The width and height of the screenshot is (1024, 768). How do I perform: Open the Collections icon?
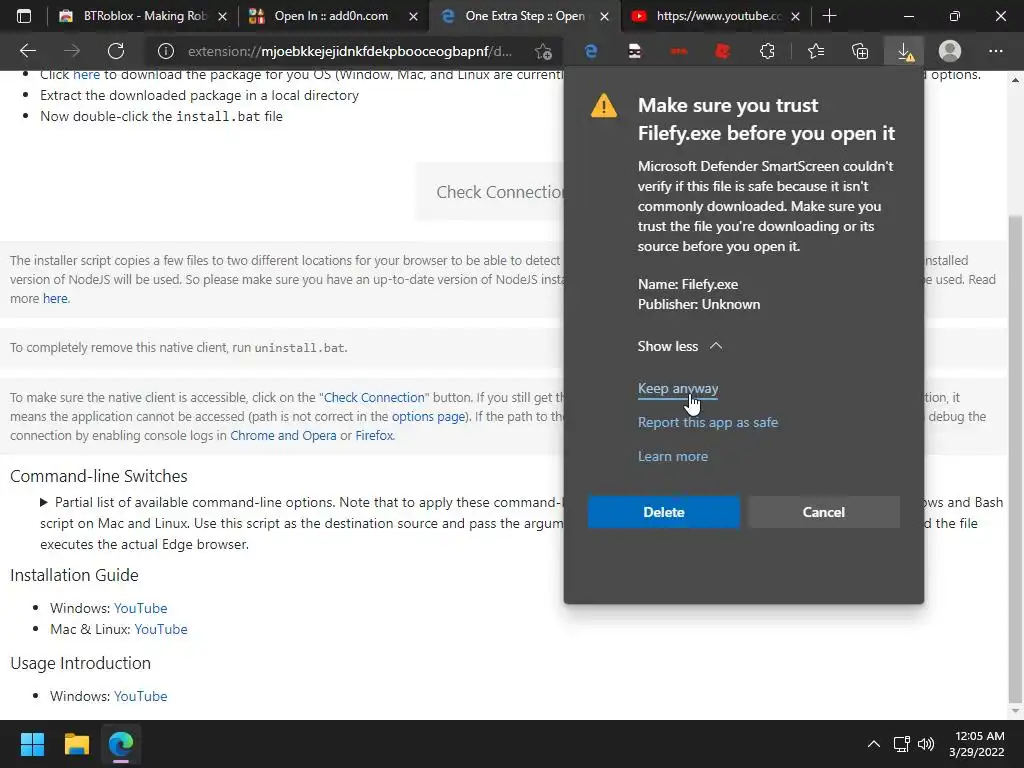point(860,51)
